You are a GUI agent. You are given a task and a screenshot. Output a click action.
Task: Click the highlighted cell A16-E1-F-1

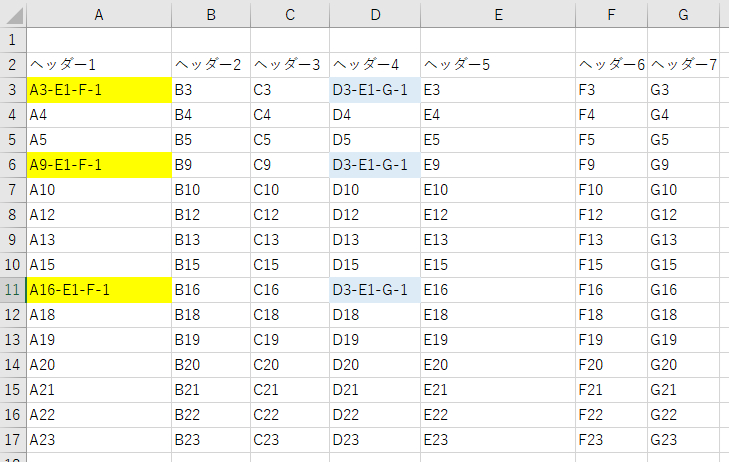click(98, 290)
